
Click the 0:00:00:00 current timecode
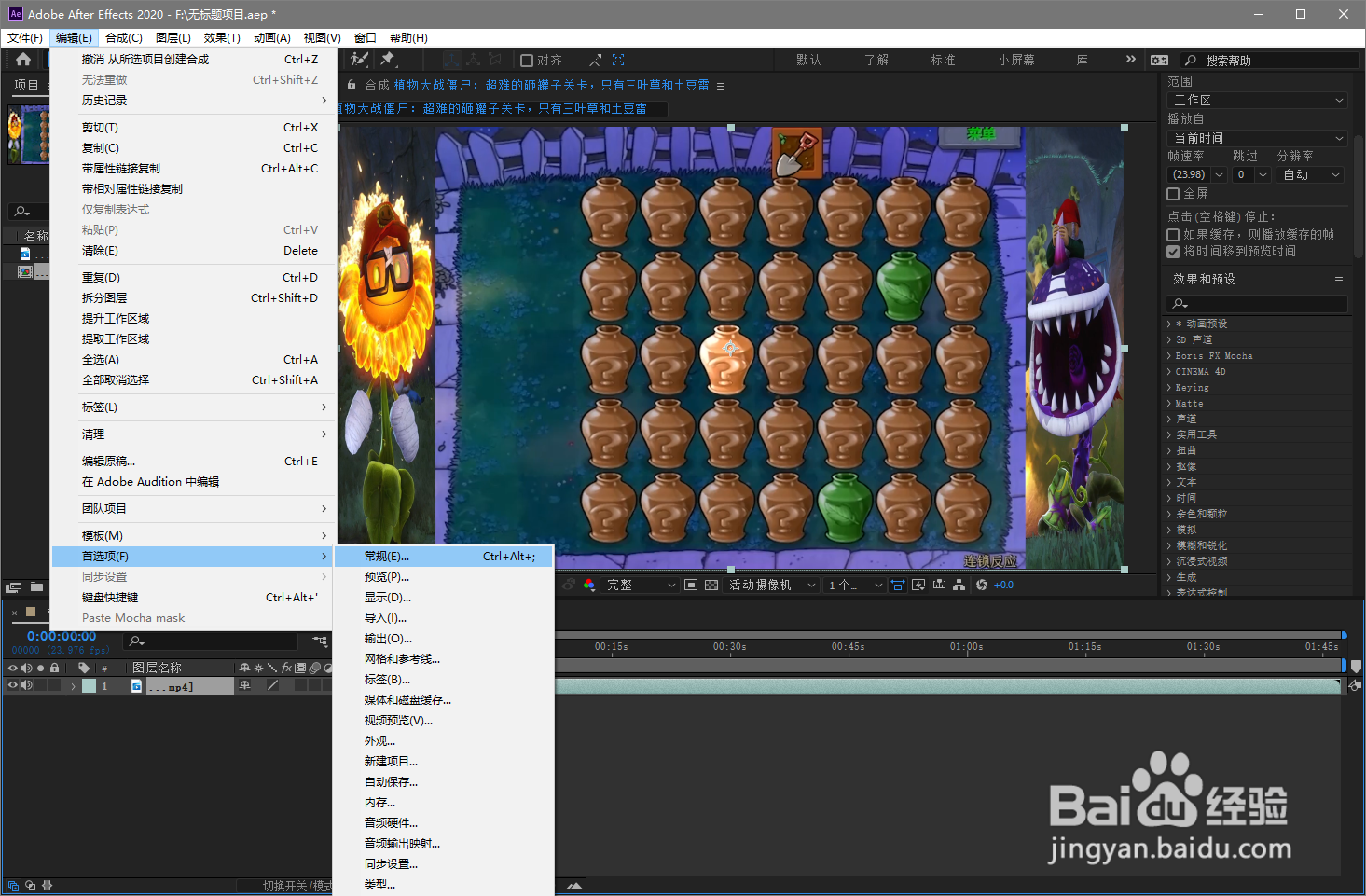point(62,636)
